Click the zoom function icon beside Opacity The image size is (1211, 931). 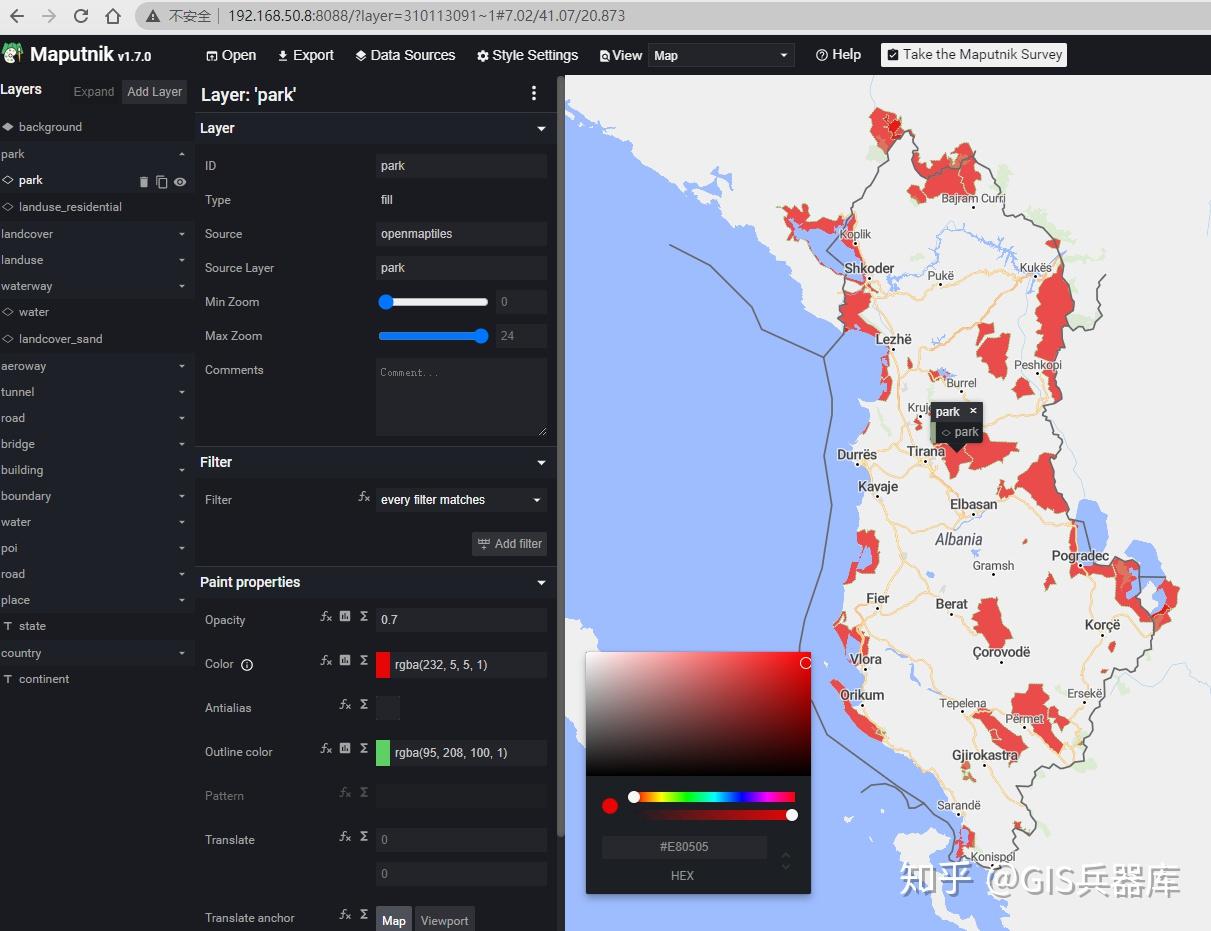[345, 618]
